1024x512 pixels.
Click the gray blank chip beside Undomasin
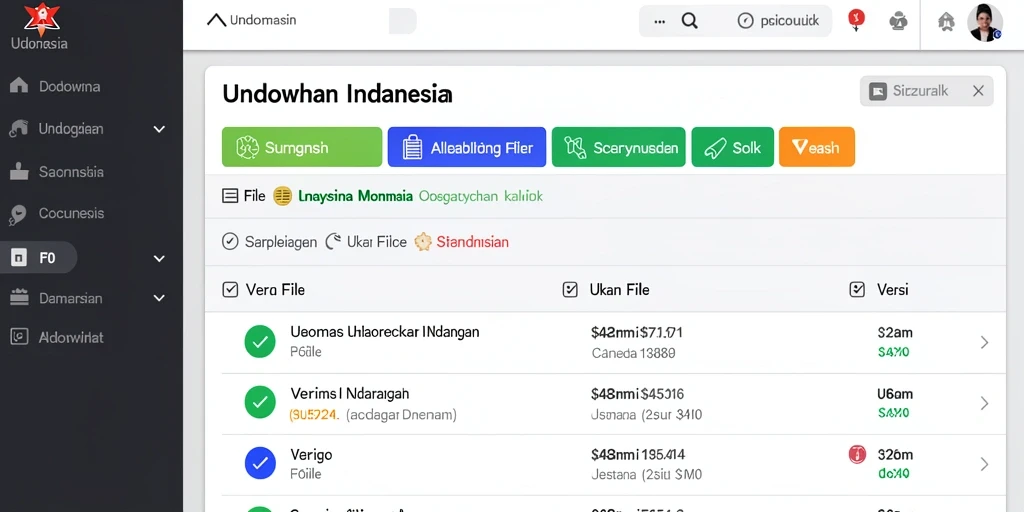click(x=403, y=21)
